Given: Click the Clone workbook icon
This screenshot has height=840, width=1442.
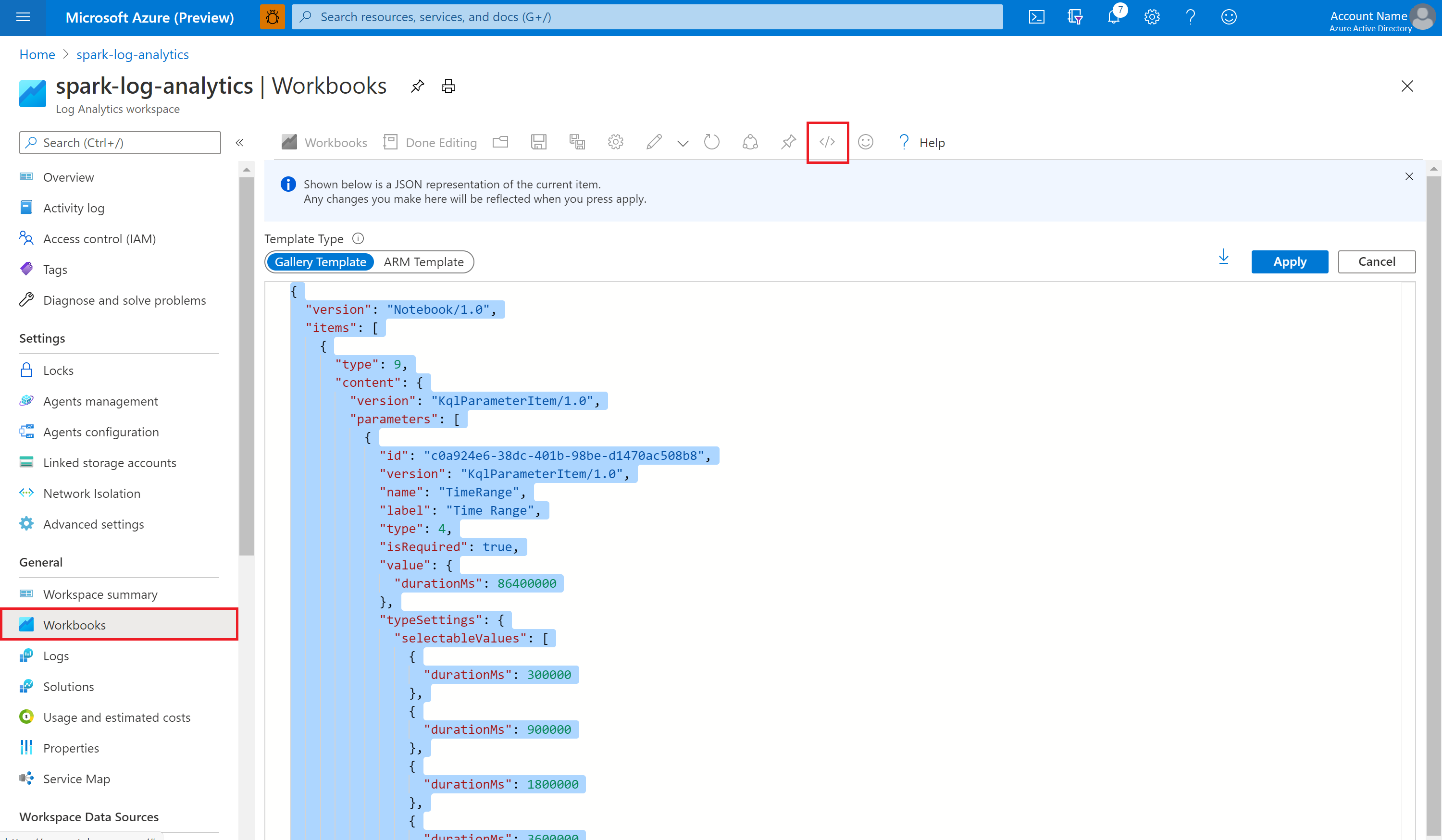Looking at the screenshot, I should [577, 142].
